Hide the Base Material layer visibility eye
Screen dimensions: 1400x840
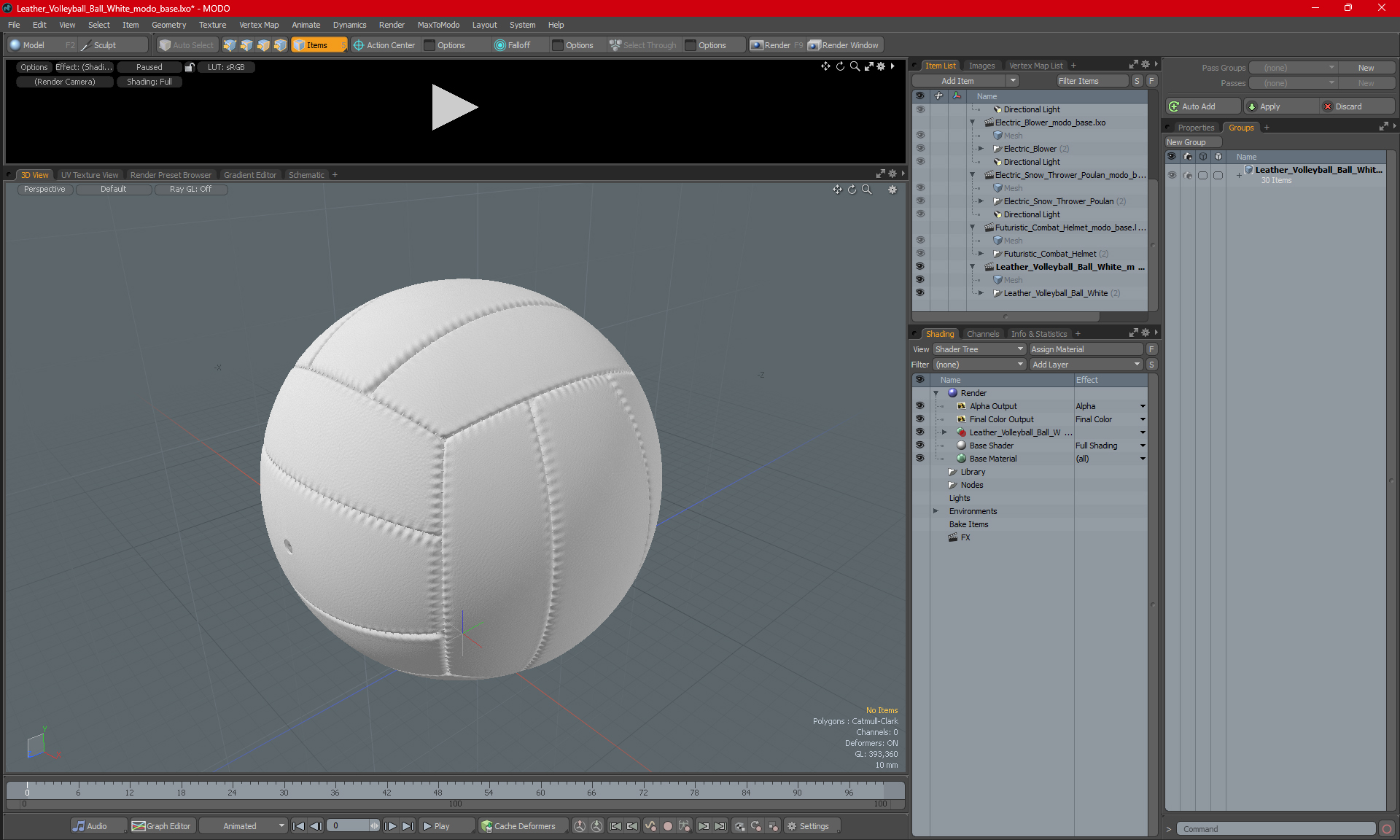click(x=919, y=459)
